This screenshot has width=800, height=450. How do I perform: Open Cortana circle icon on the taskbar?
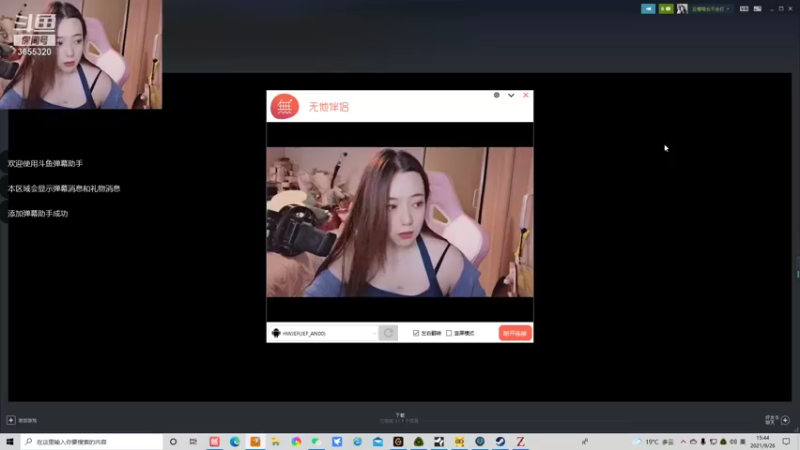(173, 441)
